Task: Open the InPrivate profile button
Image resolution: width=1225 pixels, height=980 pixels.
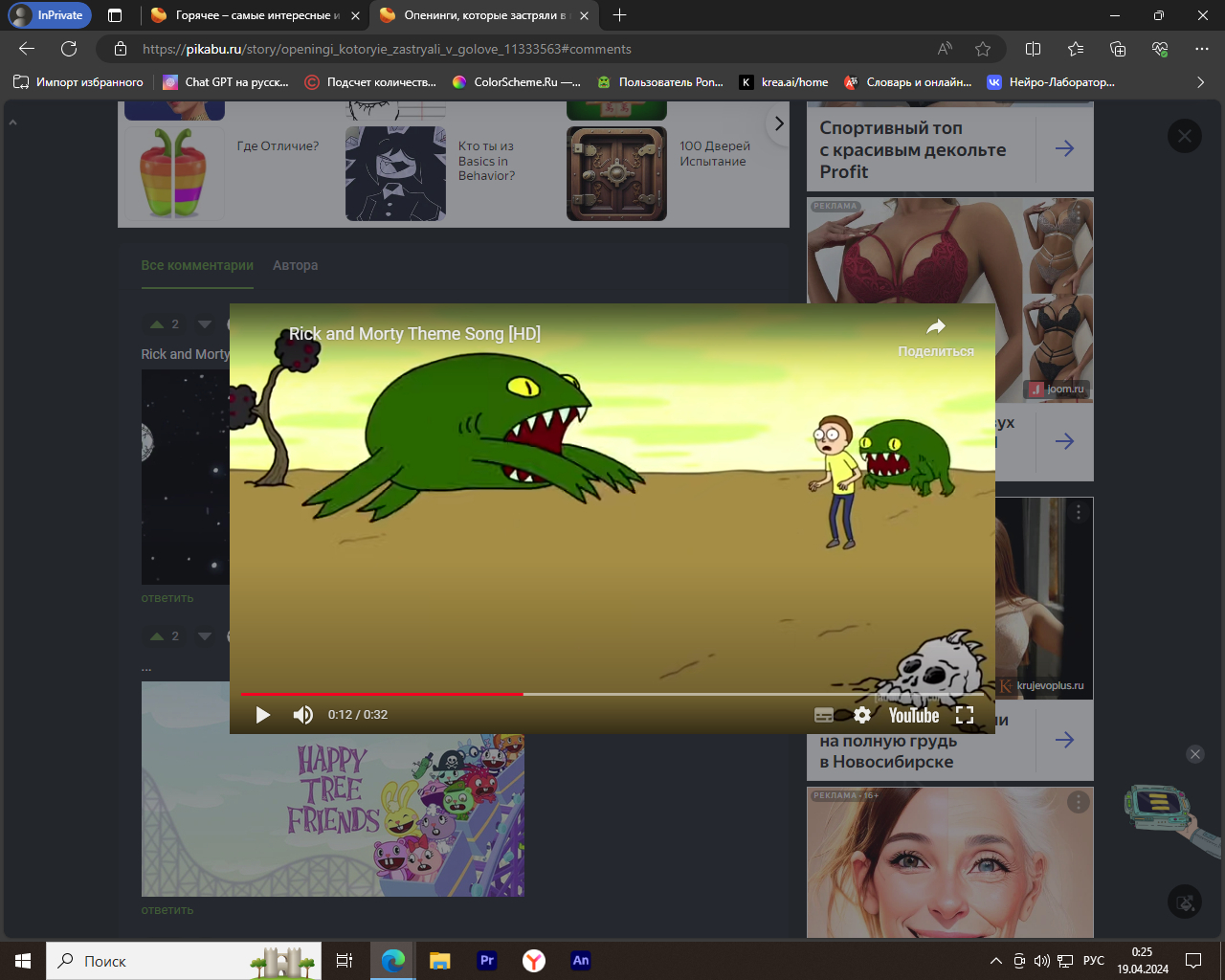Action: [49, 15]
